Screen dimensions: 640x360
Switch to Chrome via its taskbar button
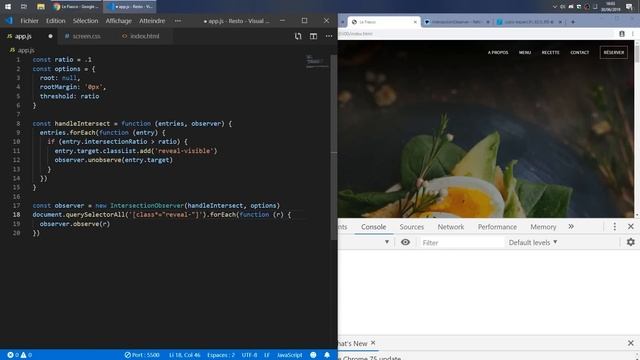click(76, 7)
